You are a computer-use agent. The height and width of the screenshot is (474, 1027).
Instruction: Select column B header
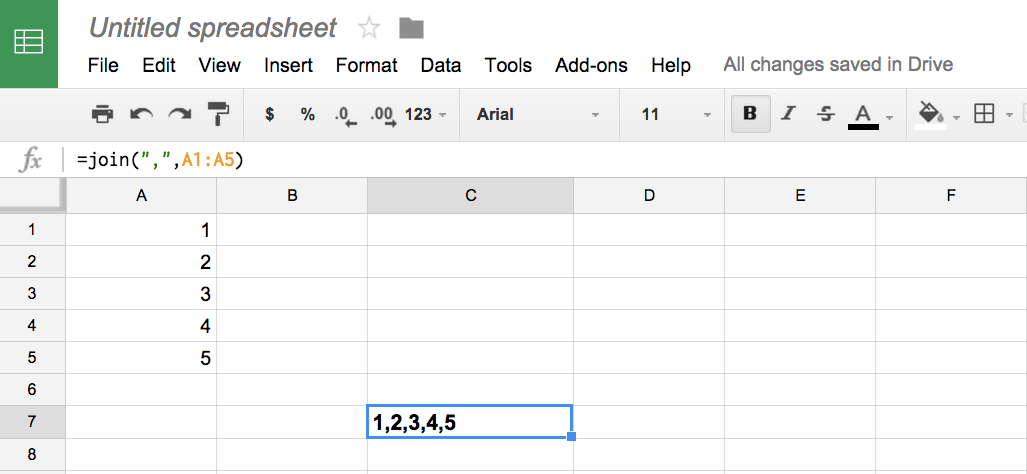coord(292,195)
